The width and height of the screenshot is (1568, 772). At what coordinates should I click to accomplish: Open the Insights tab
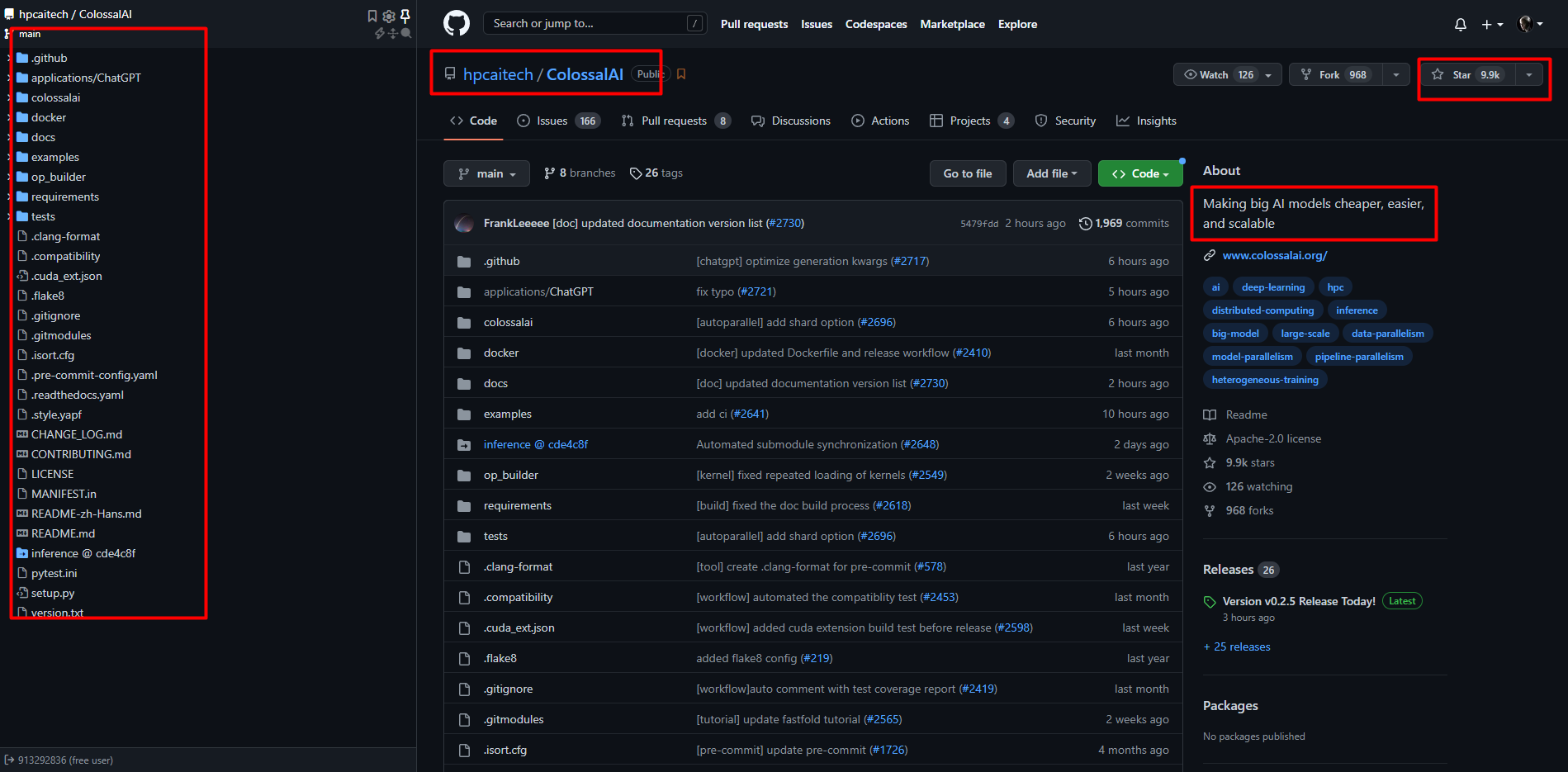click(x=1147, y=121)
